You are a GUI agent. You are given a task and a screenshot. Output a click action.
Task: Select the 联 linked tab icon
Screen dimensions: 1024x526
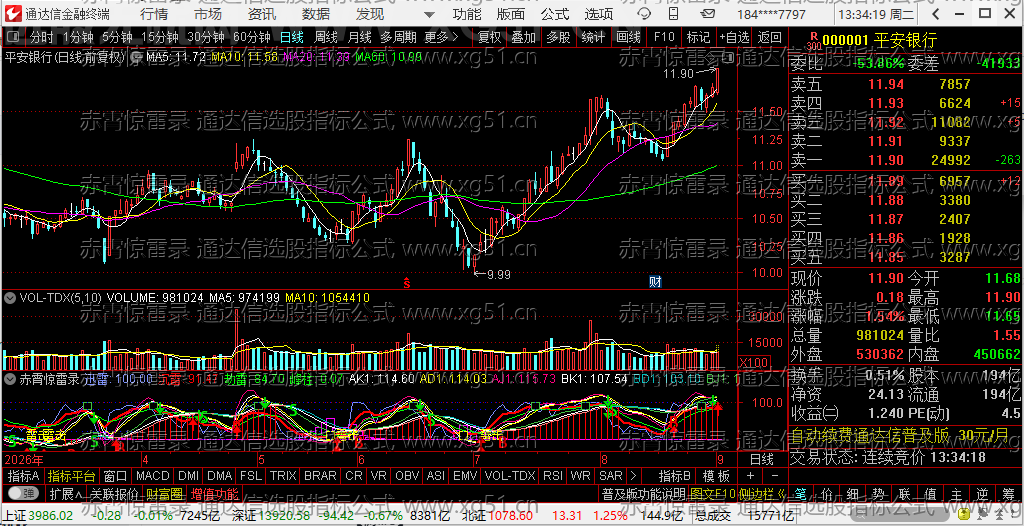coord(905,493)
